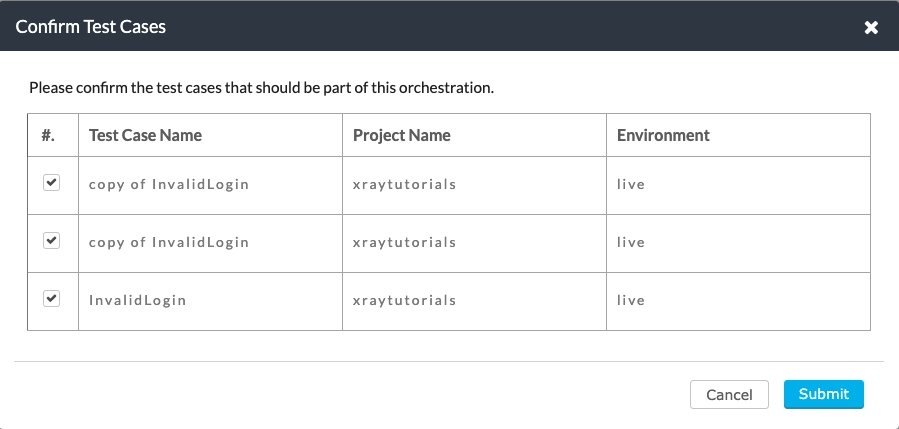Click the Project Name column header

click(x=402, y=135)
